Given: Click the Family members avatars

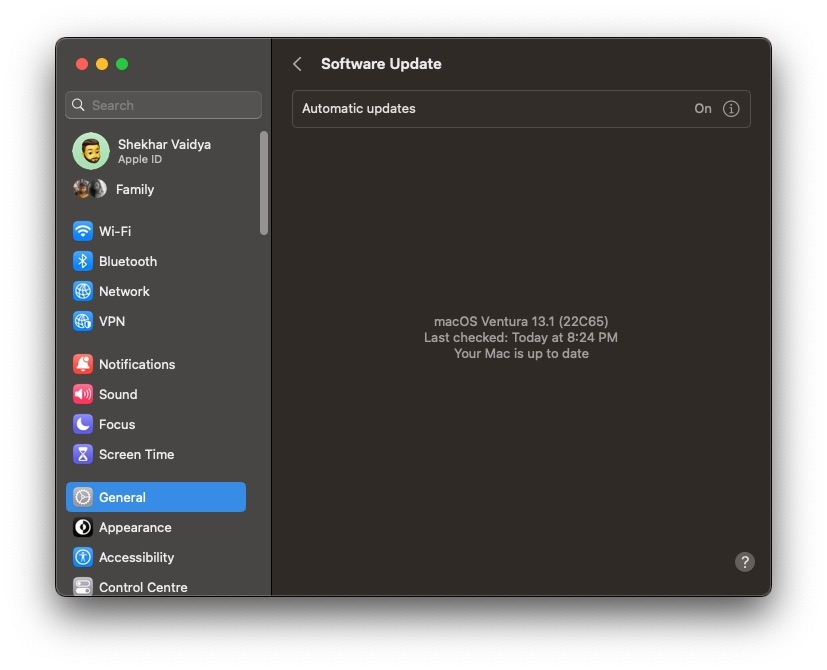Looking at the screenshot, I should pyautogui.click(x=90, y=189).
